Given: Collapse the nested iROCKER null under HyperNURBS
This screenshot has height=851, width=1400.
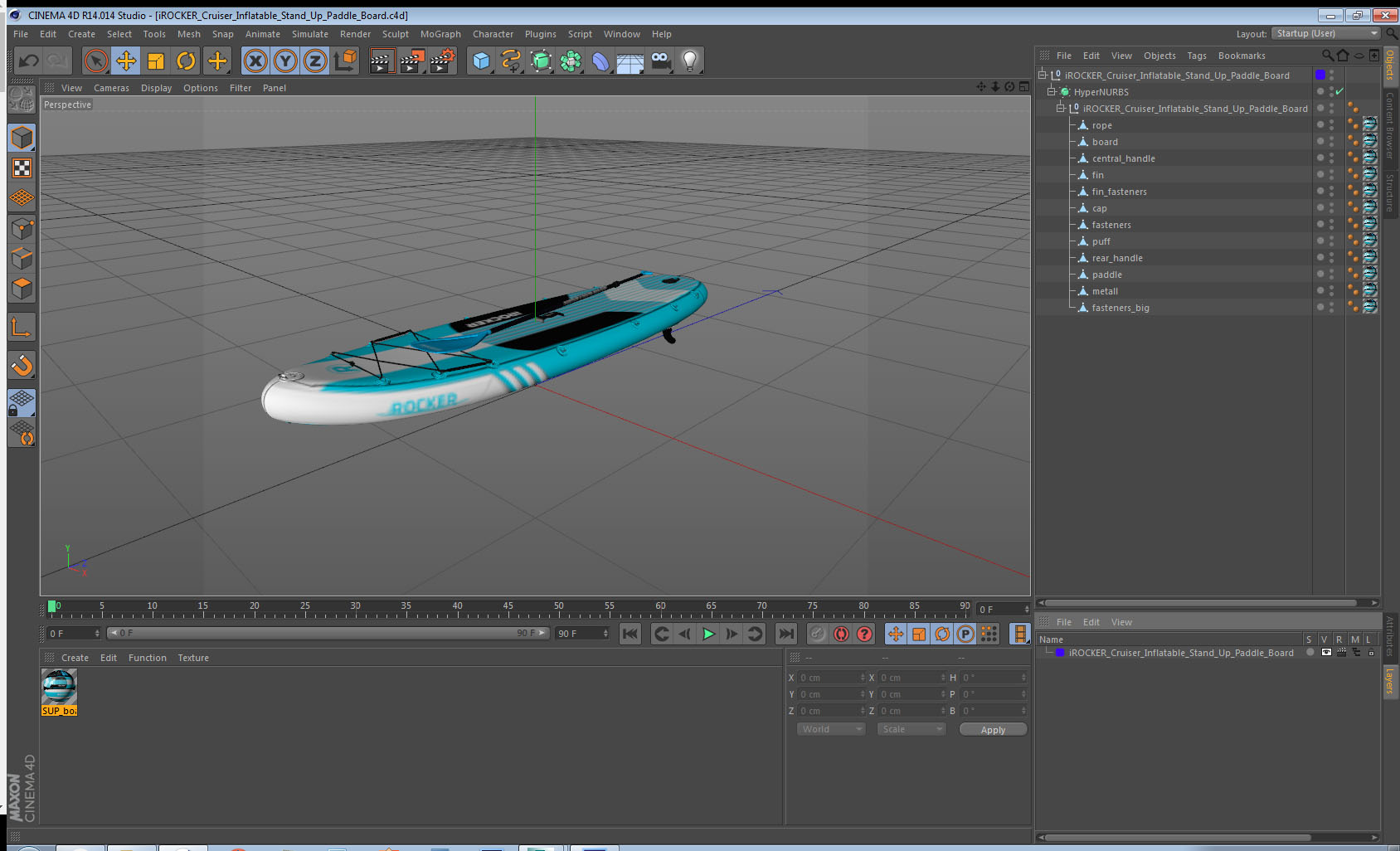Looking at the screenshot, I should coord(1060,108).
